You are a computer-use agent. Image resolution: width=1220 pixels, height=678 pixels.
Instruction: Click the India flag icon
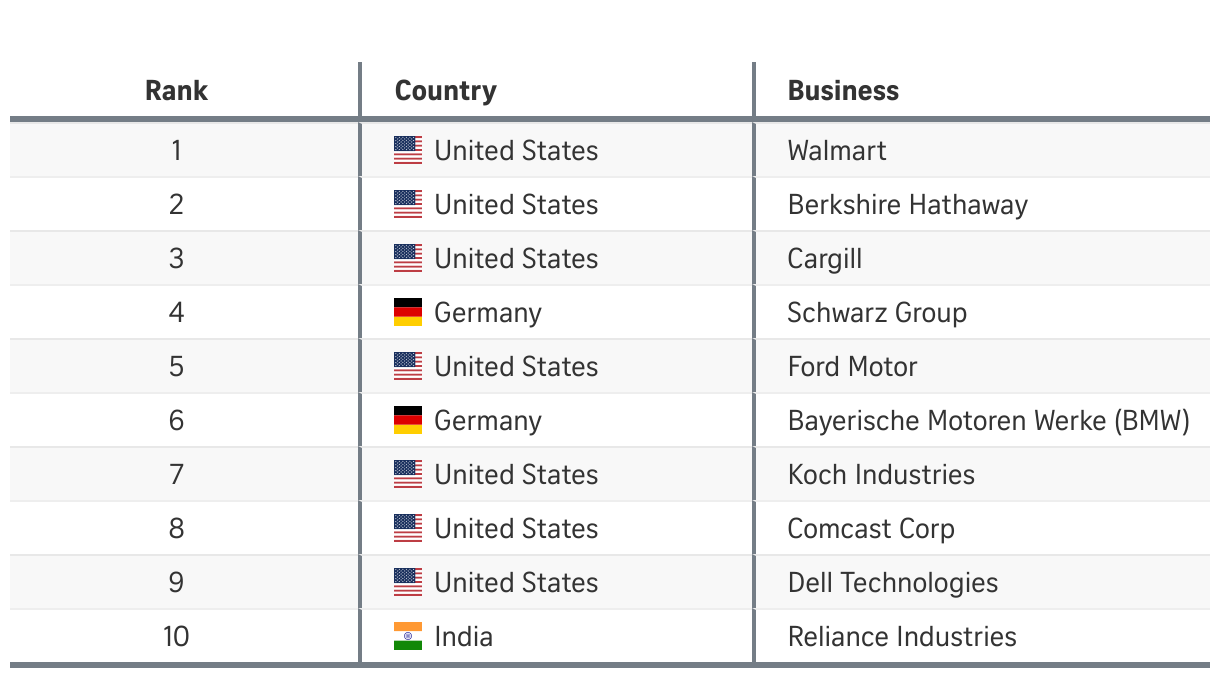[x=408, y=637]
